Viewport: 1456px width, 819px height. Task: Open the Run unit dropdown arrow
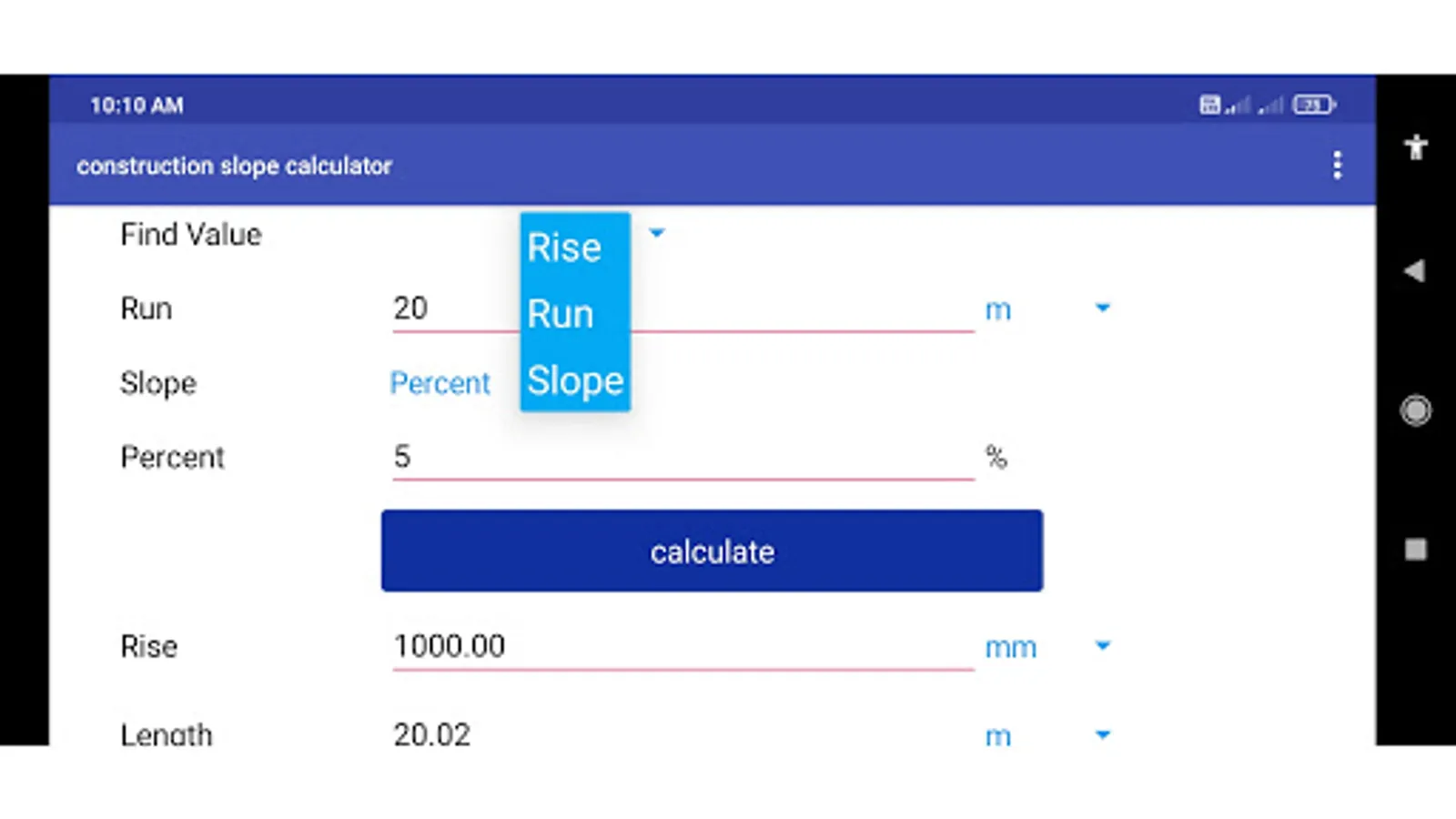[1102, 308]
